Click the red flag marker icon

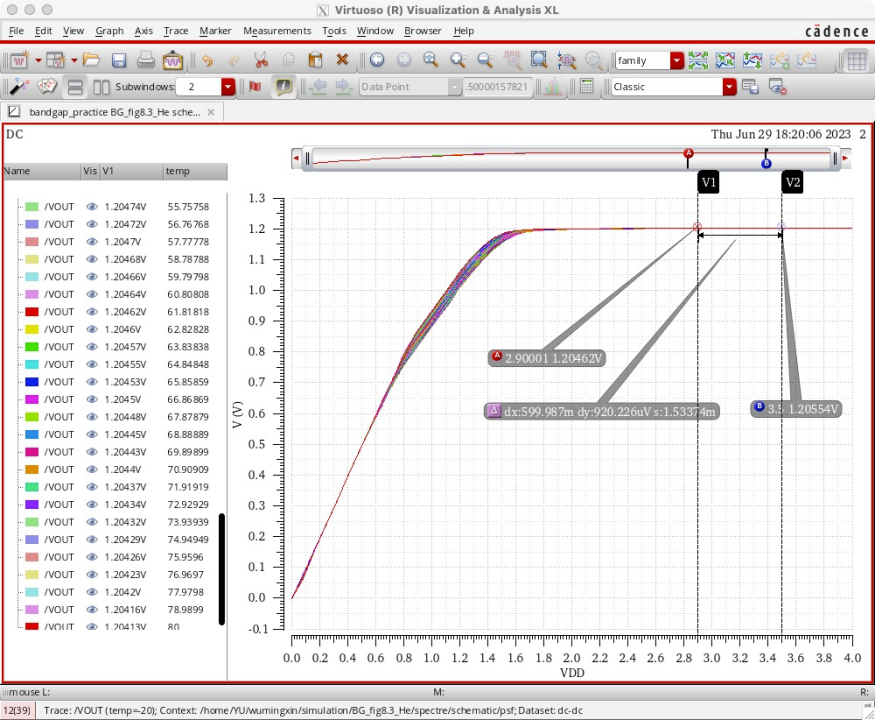tap(255, 87)
